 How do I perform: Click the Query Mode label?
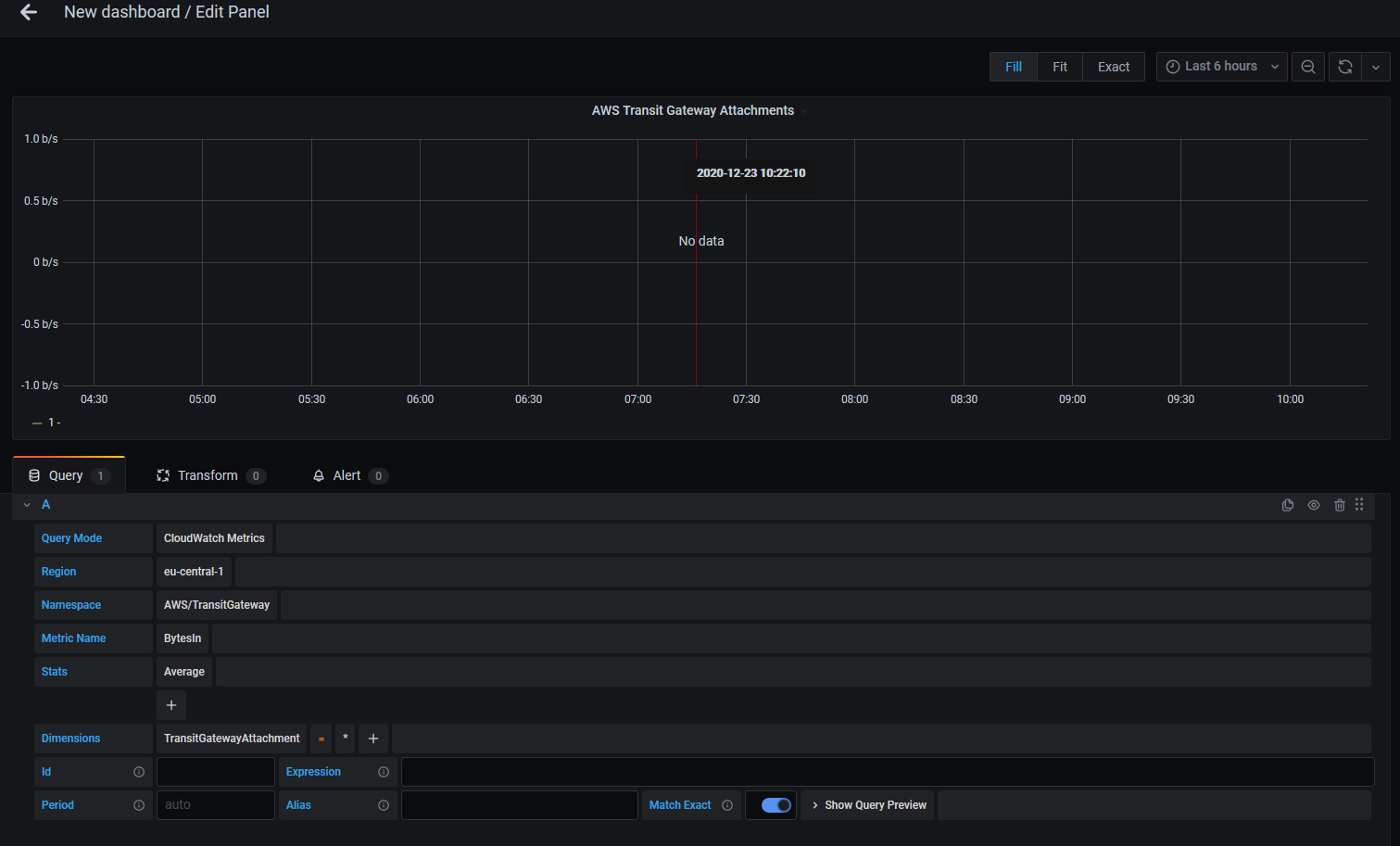(x=71, y=538)
